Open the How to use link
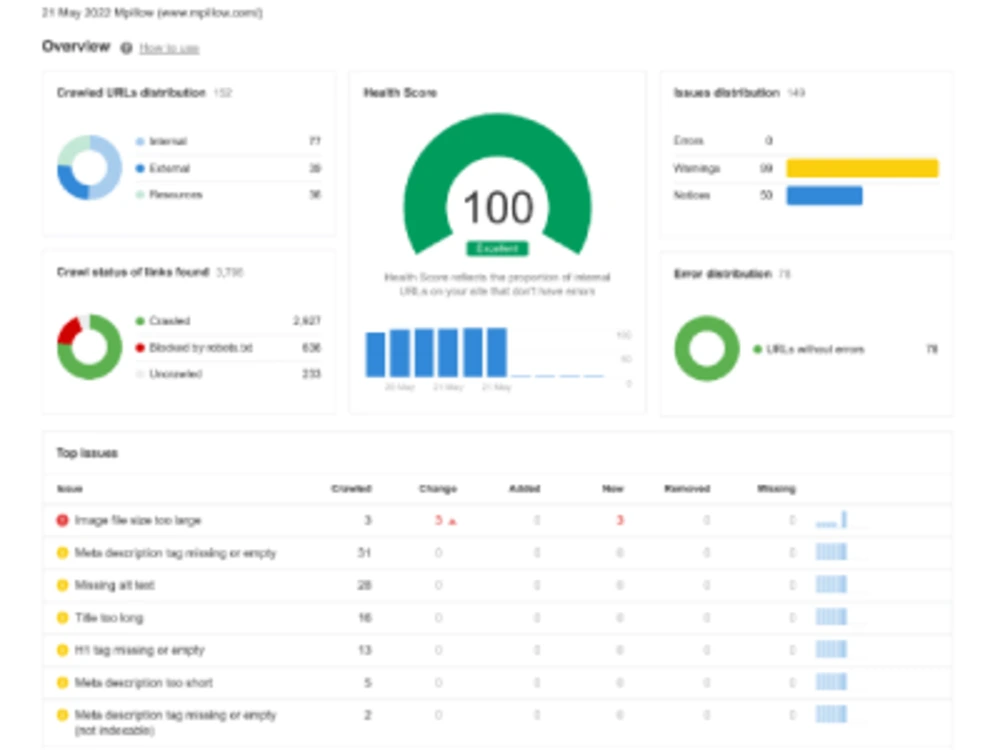The width and height of the screenshot is (1000, 750). (x=169, y=48)
